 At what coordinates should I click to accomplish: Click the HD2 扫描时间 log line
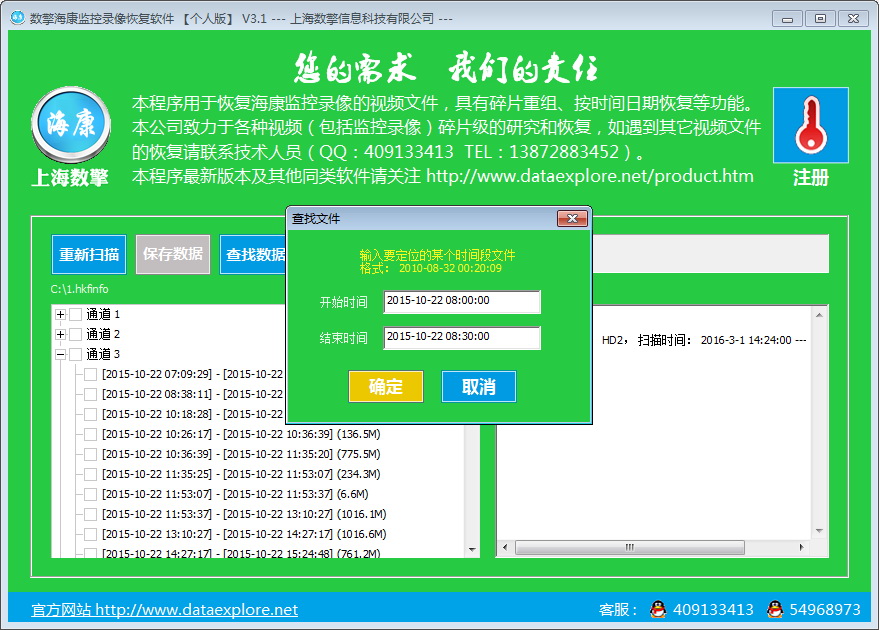704,340
